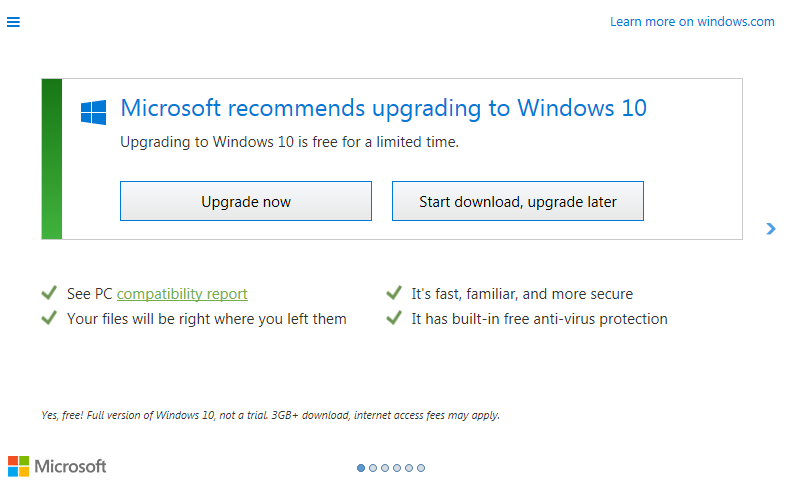
Task: Click the checkmark beside files stay in place
Action: tap(49, 318)
